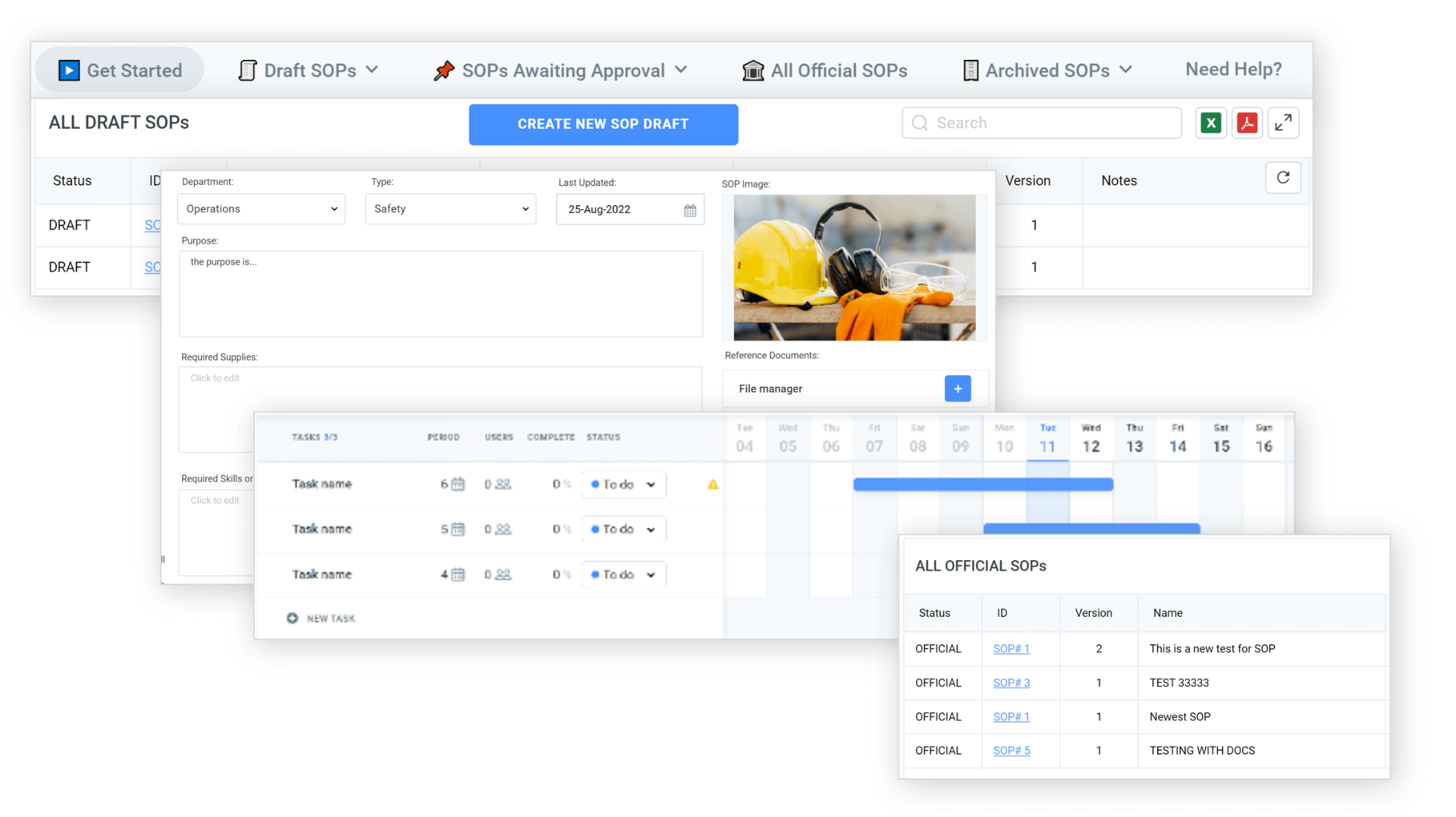Open the Archived SOPs menu
1456x817 pixels.
coord(1047,70)
